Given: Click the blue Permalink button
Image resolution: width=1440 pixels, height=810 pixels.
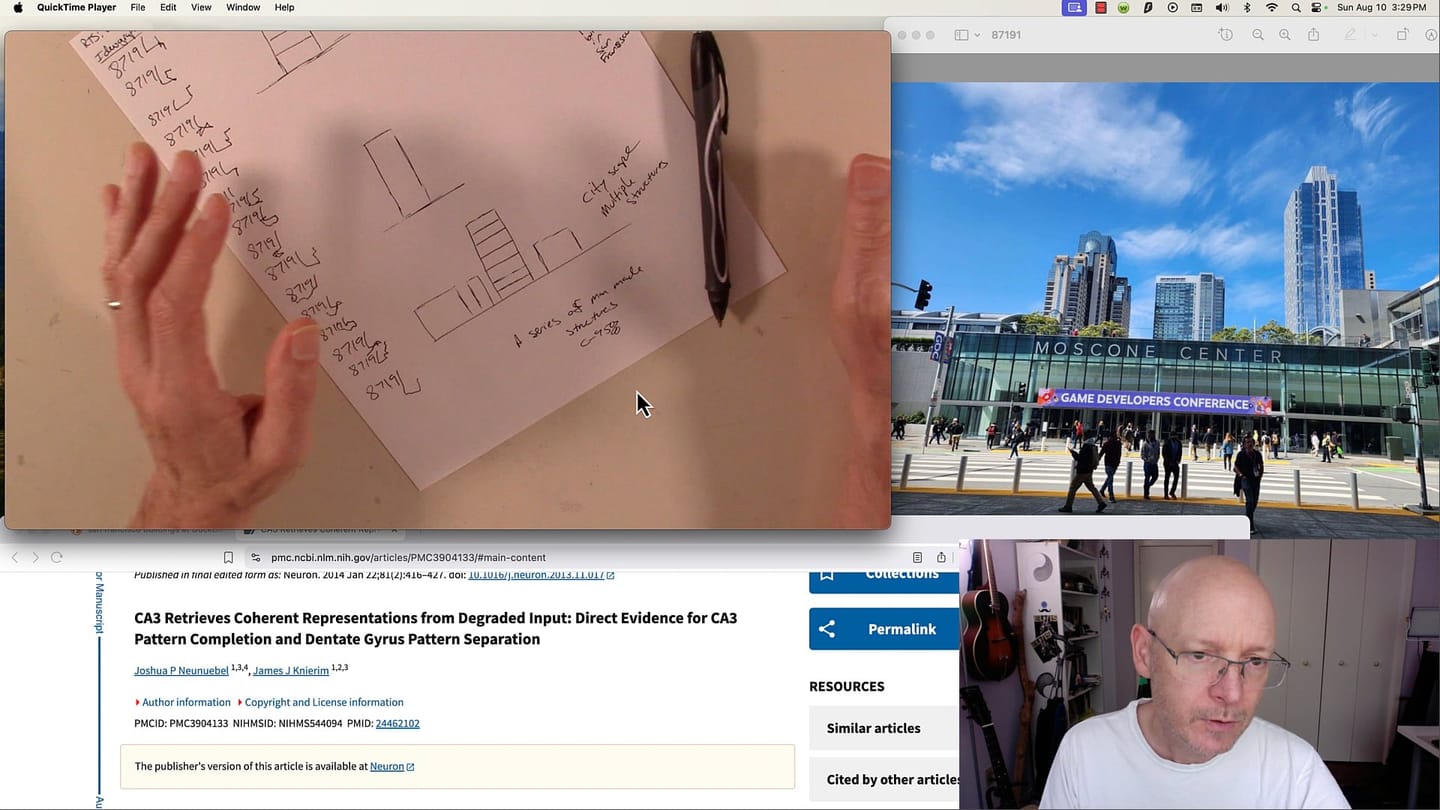Looking at the screenshot, I should (884, 629).
